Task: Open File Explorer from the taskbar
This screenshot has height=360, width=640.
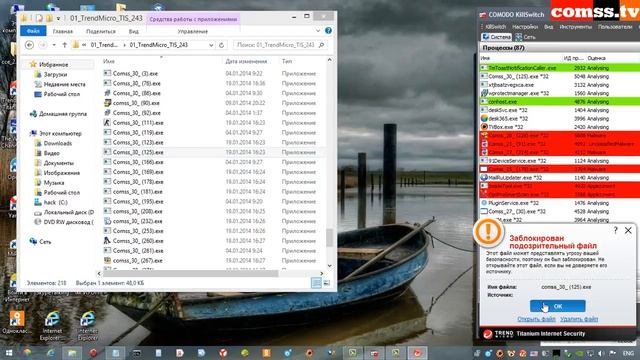Action: [x=72, y=353]
